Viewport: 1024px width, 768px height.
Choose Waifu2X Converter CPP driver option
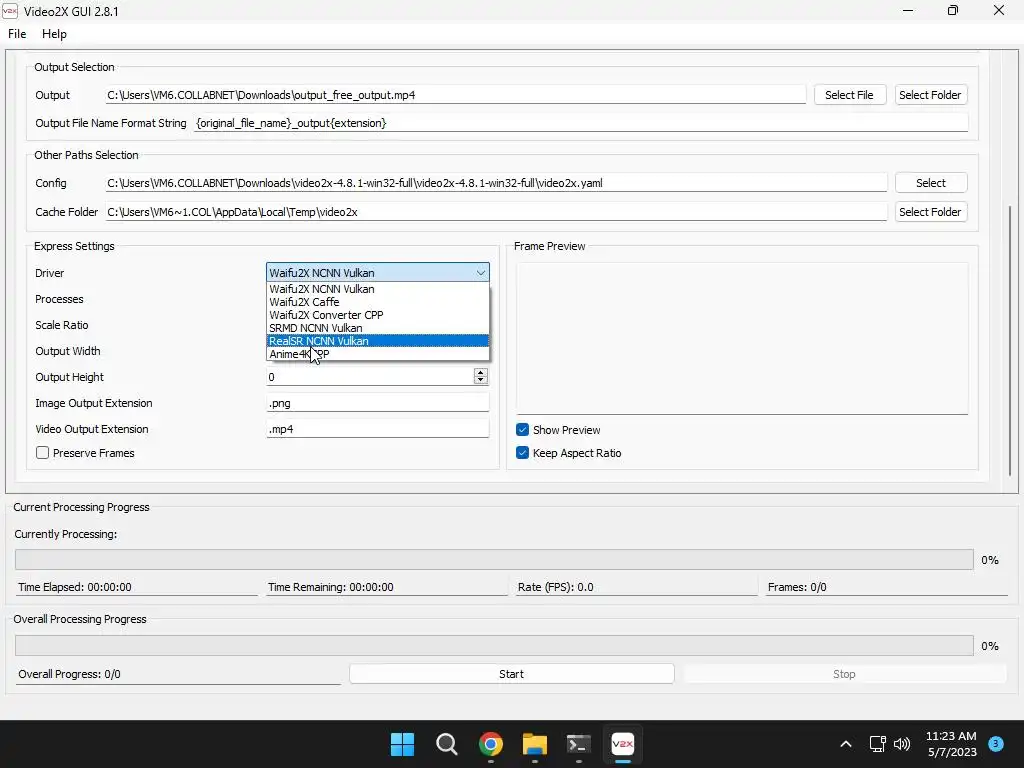tap(378, 315)
